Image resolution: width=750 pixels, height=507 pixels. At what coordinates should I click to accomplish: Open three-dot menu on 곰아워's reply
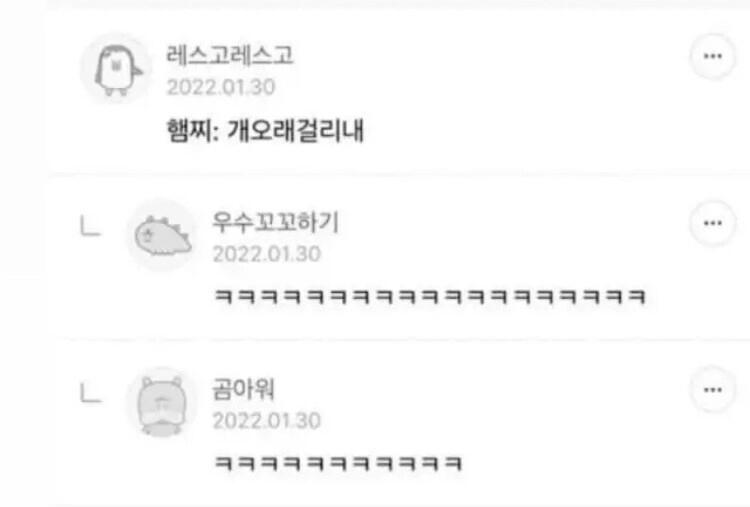coord(713,390)
